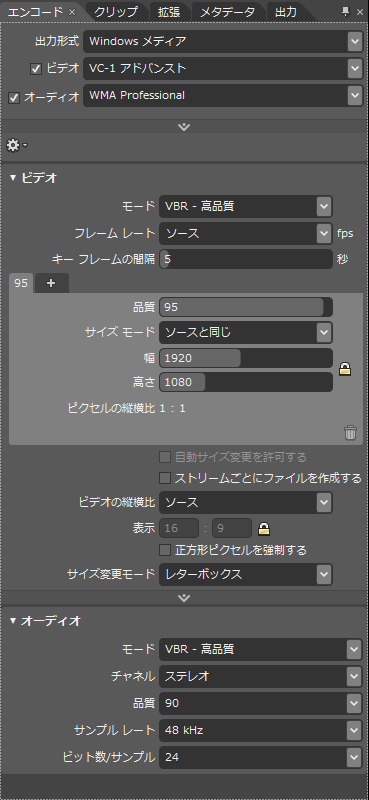Open the WMA Professional audio codec dropdown
The image size is (369, 800).
223,95
